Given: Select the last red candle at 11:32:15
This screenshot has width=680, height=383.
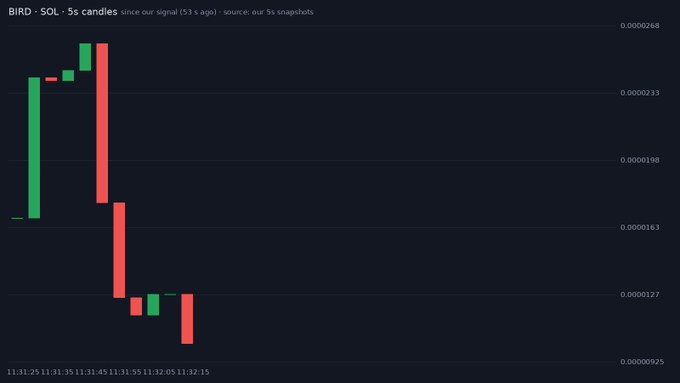Looking at the screenshot, I should (x=187, y=319).
